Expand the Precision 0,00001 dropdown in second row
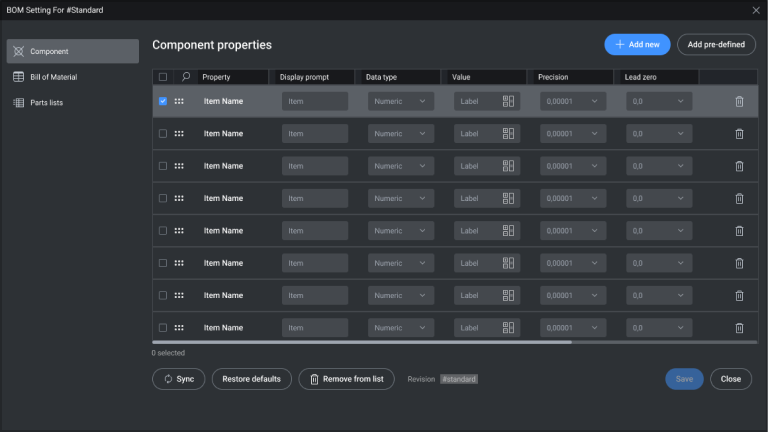Image resolution: width=768 pixels, height=432 pixels. (x=573, y=134)
